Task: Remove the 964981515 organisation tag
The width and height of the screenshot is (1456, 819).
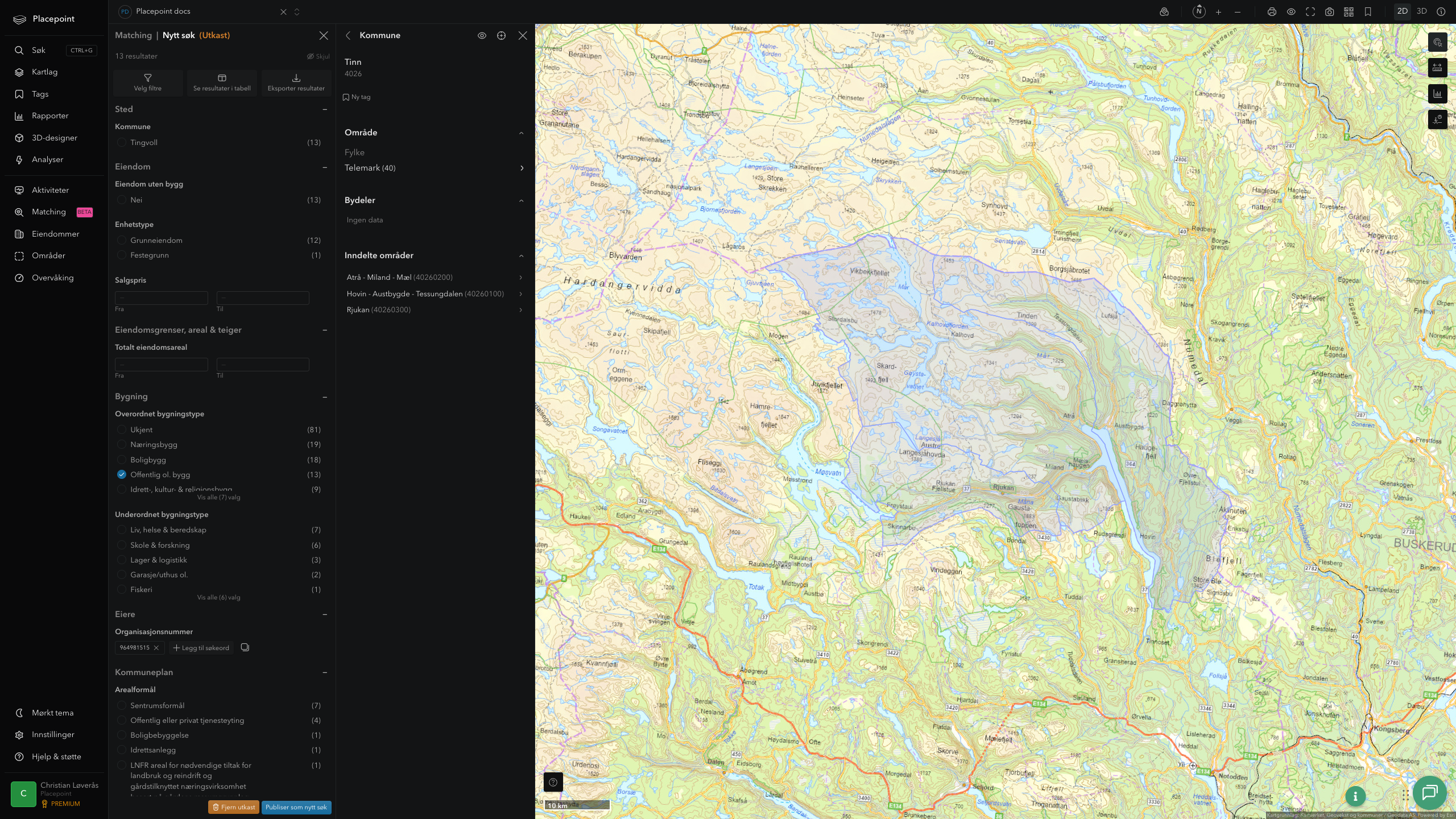Action: (x=156, y=648)
